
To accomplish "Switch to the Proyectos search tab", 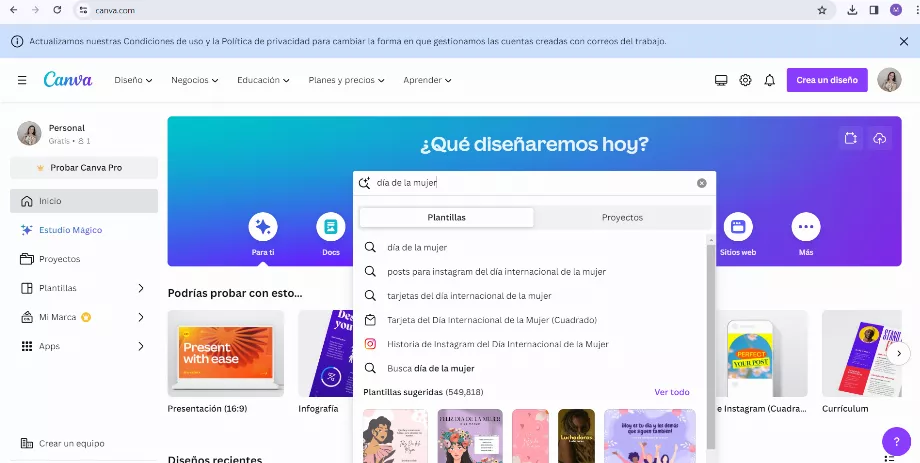I will 623,217.
